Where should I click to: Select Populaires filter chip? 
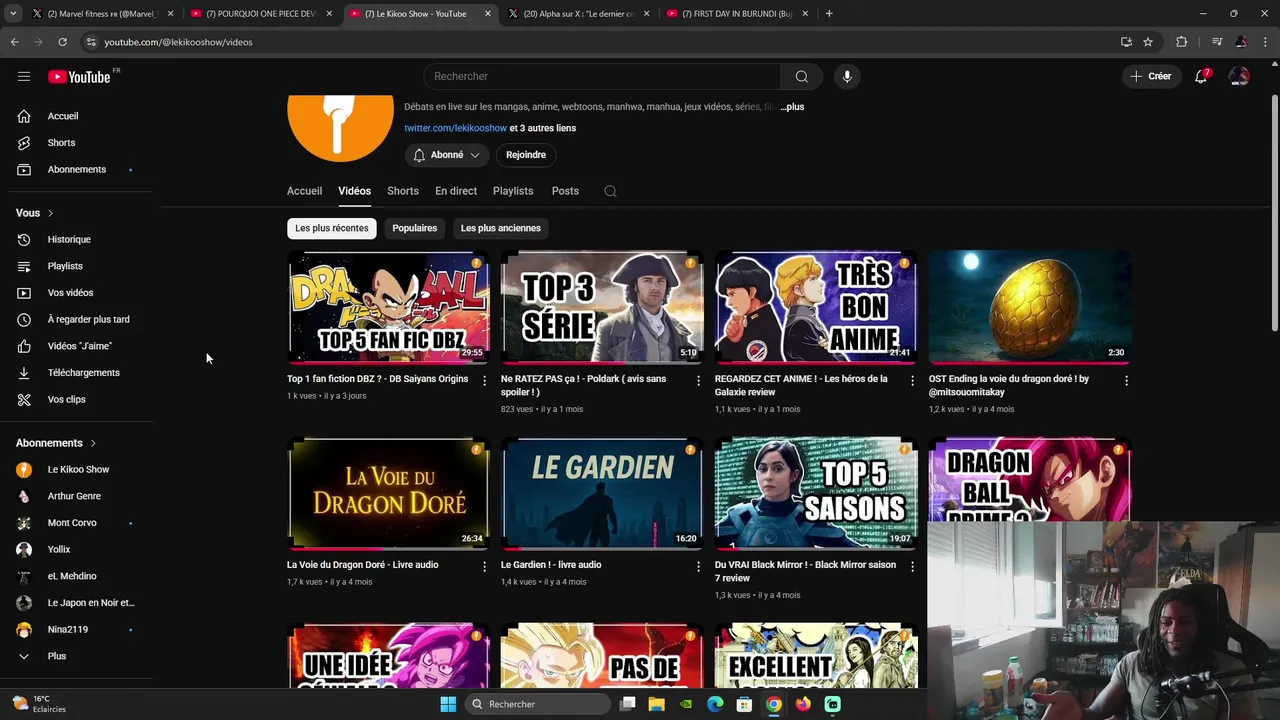[x=415, y=228]
